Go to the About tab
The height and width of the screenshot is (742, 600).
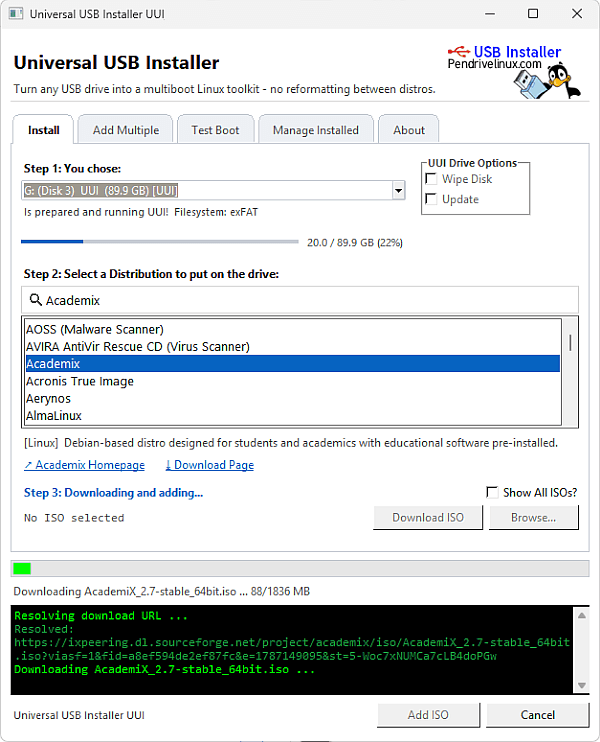point(409,130)
